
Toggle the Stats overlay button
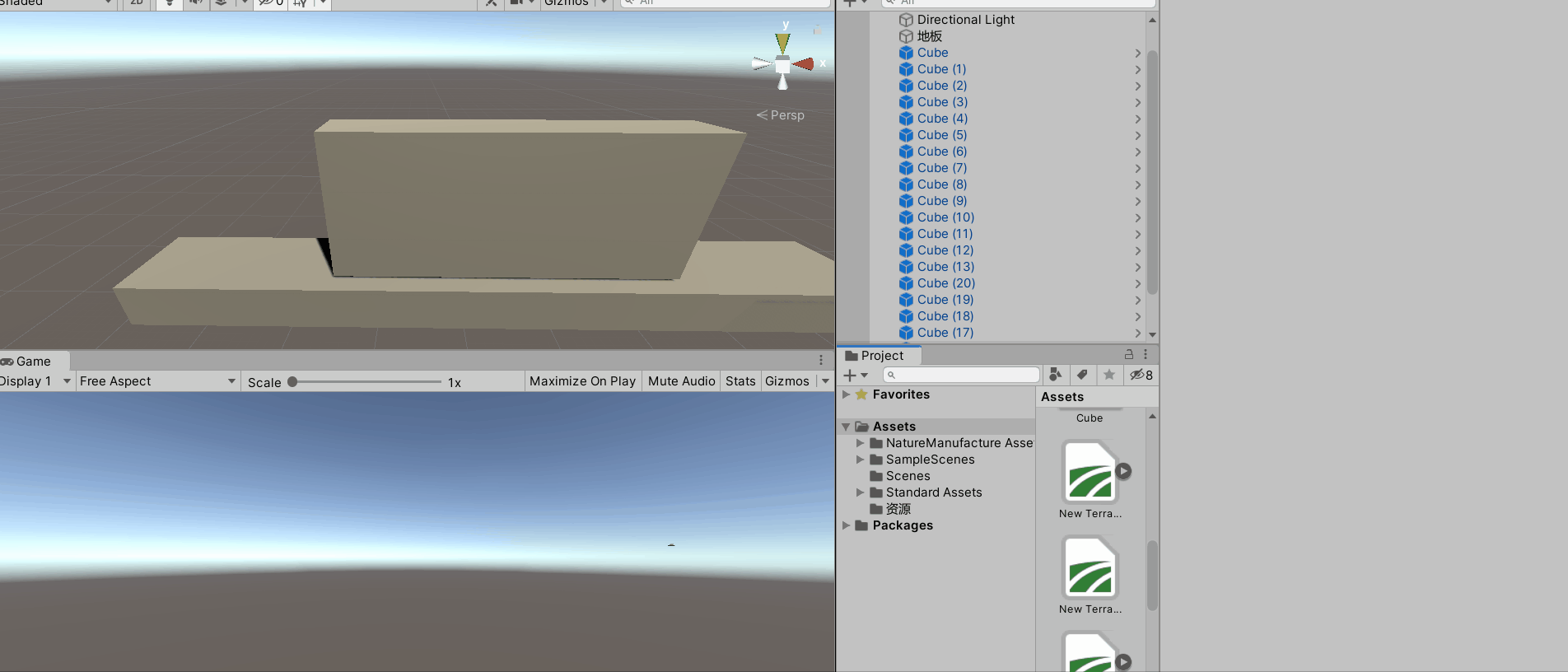(x=740, y=381)
